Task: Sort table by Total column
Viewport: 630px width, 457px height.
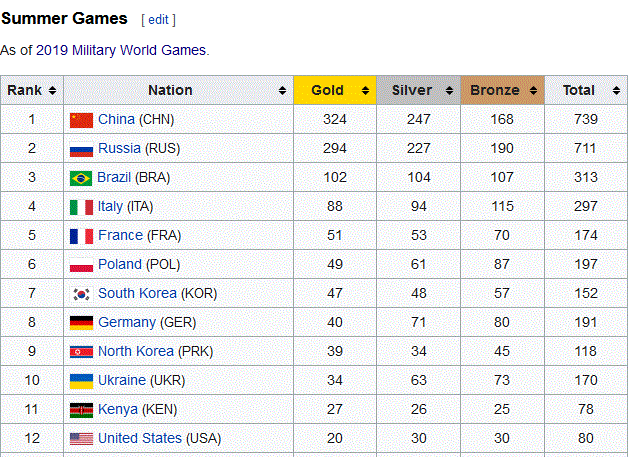Action: 585,90
